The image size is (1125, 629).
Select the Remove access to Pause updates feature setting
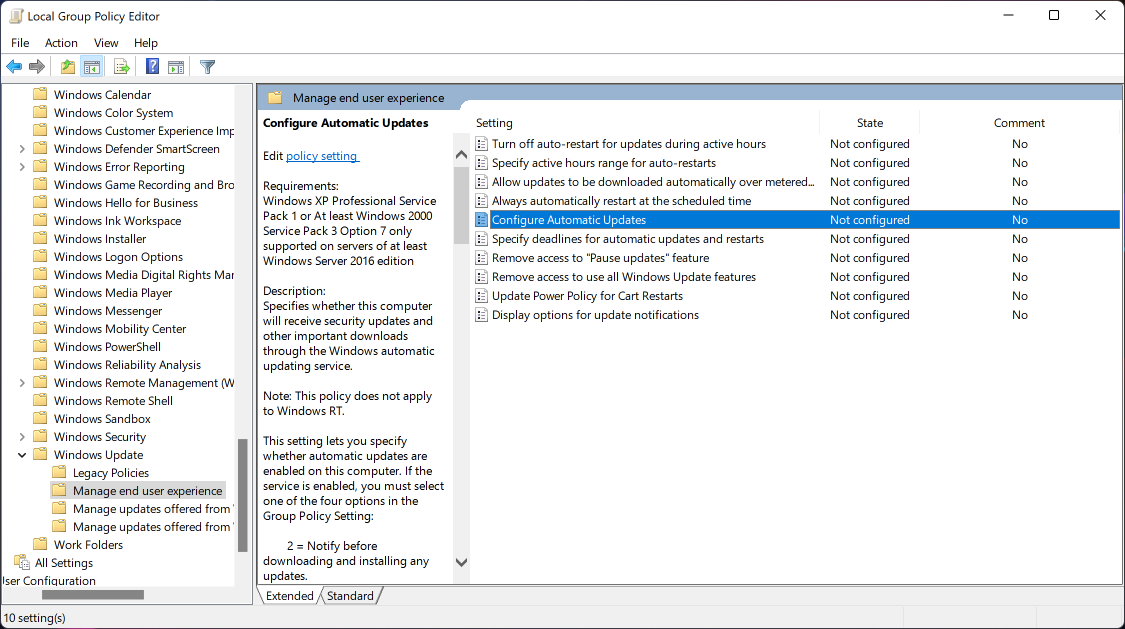pyautogui.click(x=597, y=257)
